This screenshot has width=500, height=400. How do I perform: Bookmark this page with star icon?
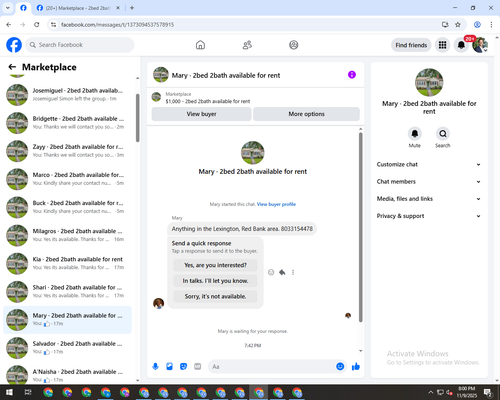coord(458,25)
